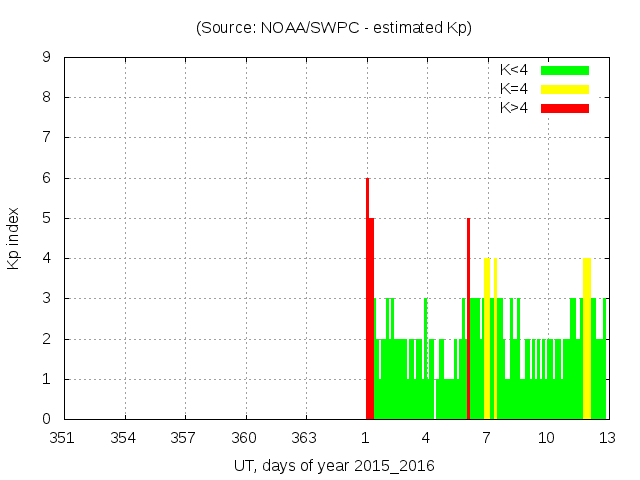Click the 'Kp index' vertical axis label
The height and width of the screenshot is (480, 640).
[x=14, y=238]
